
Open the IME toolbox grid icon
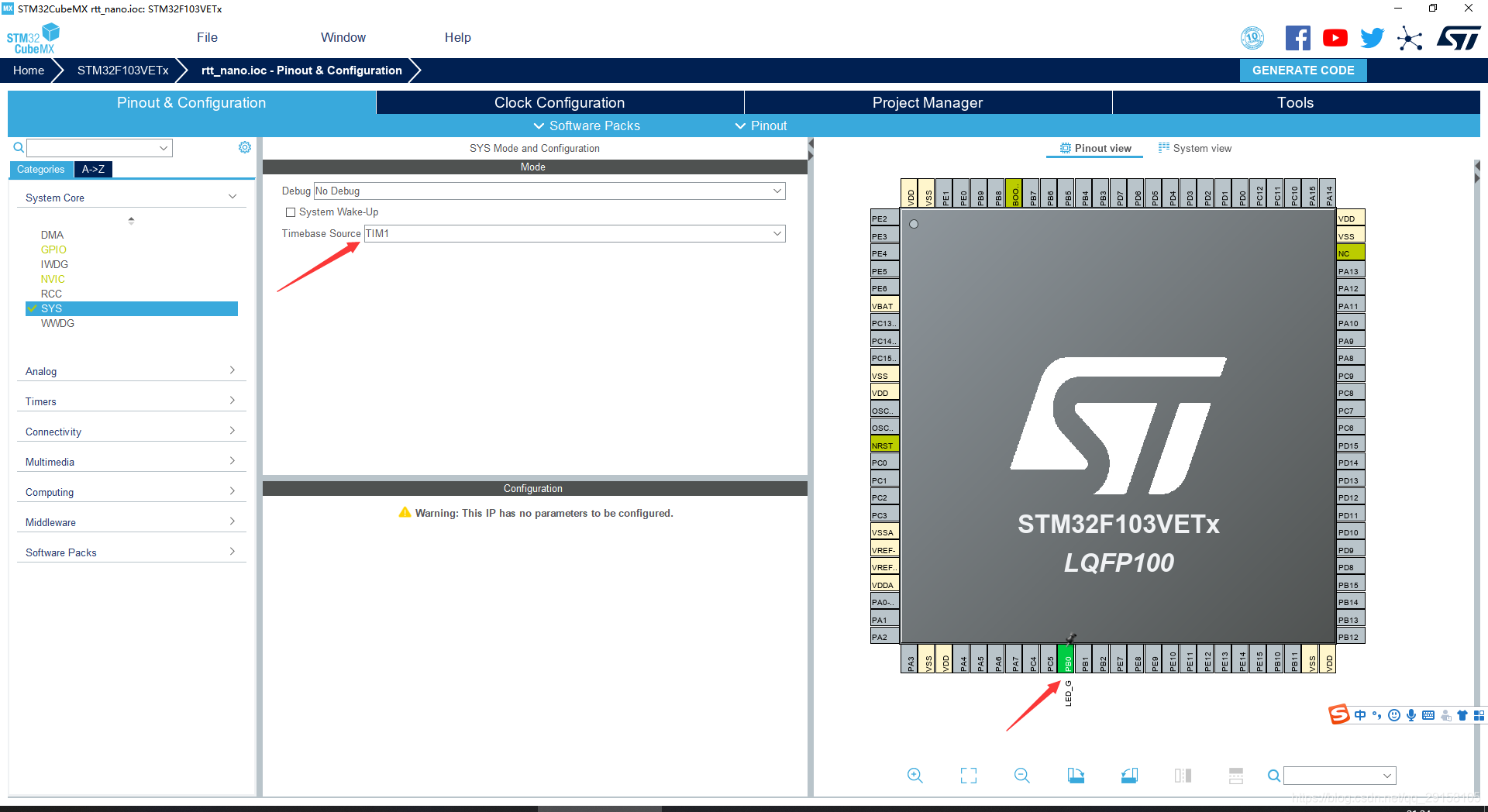pos(1479,715)
